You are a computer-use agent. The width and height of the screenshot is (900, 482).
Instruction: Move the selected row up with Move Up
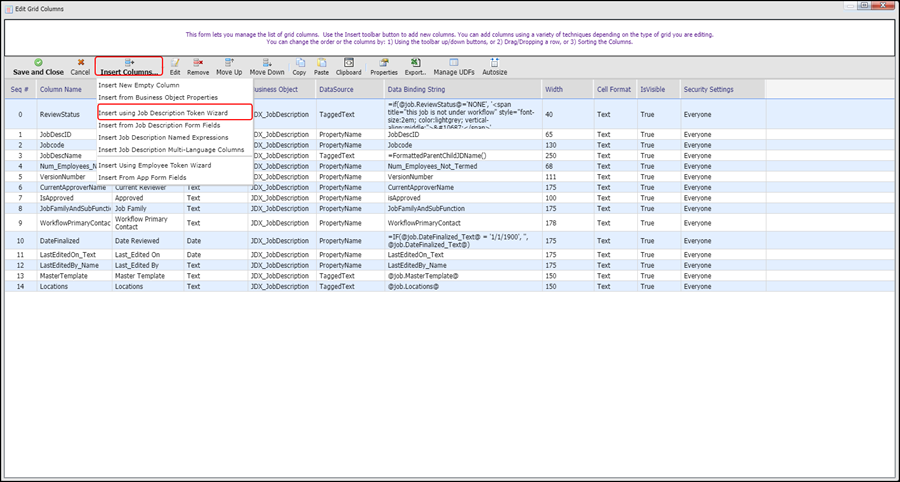(229, 66)
